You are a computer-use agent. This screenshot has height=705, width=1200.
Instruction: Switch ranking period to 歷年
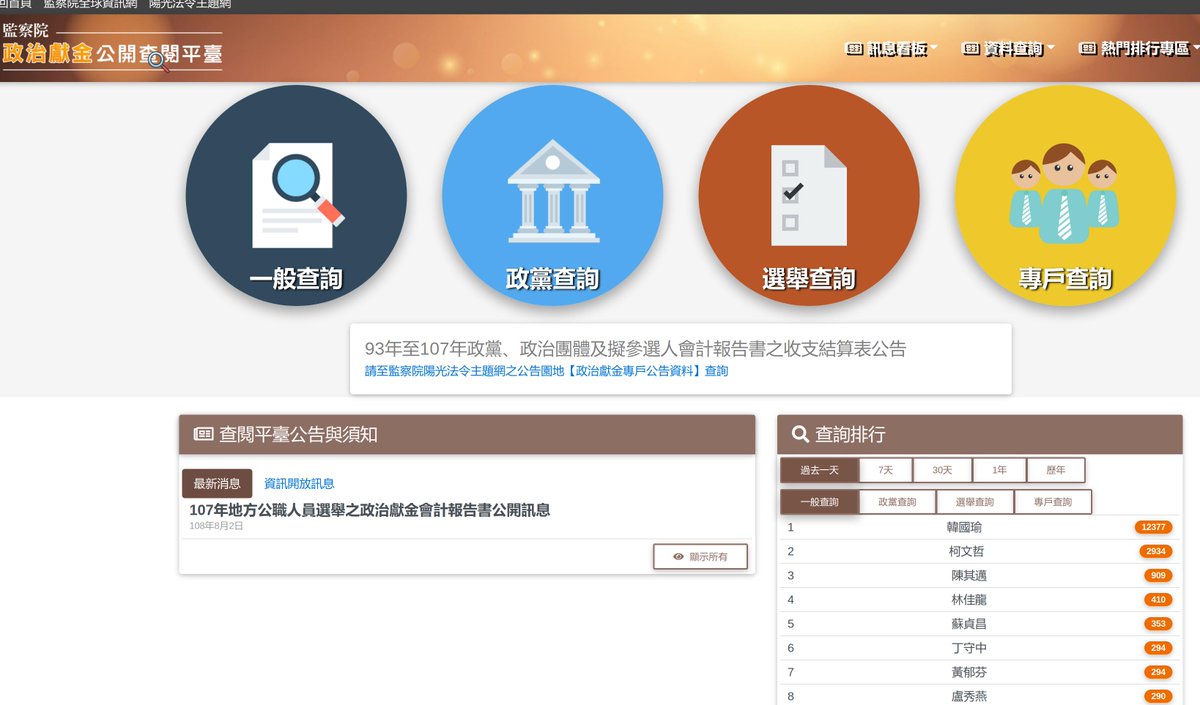point(1056,469)
